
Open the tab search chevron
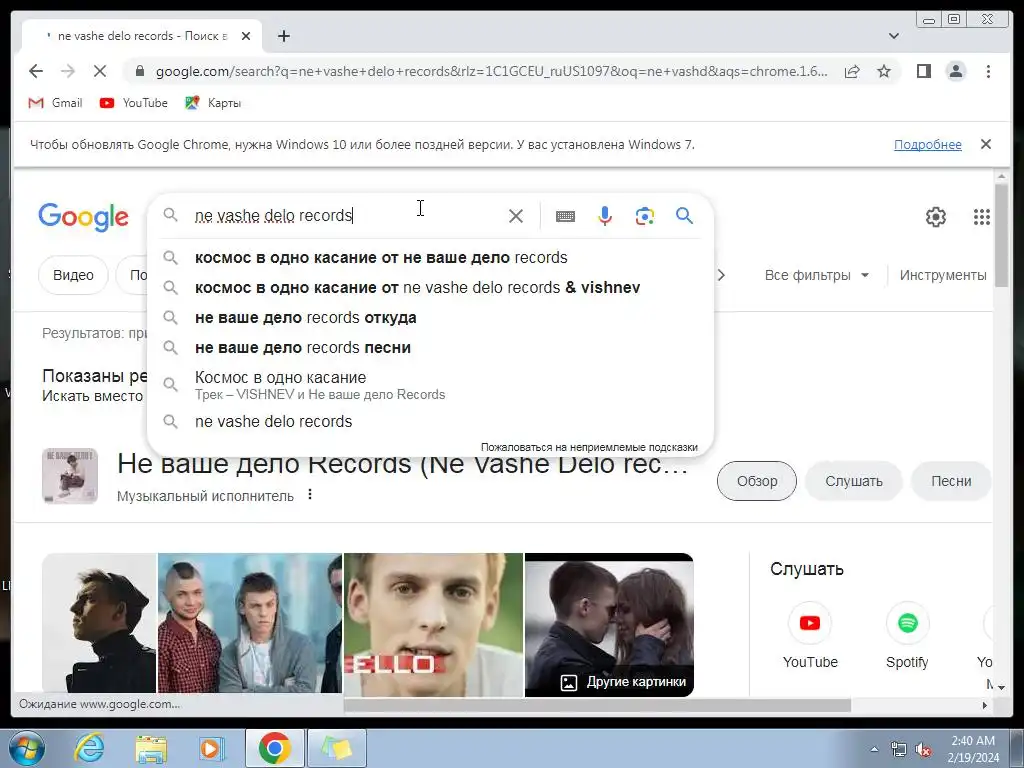(x=894, y=36)
